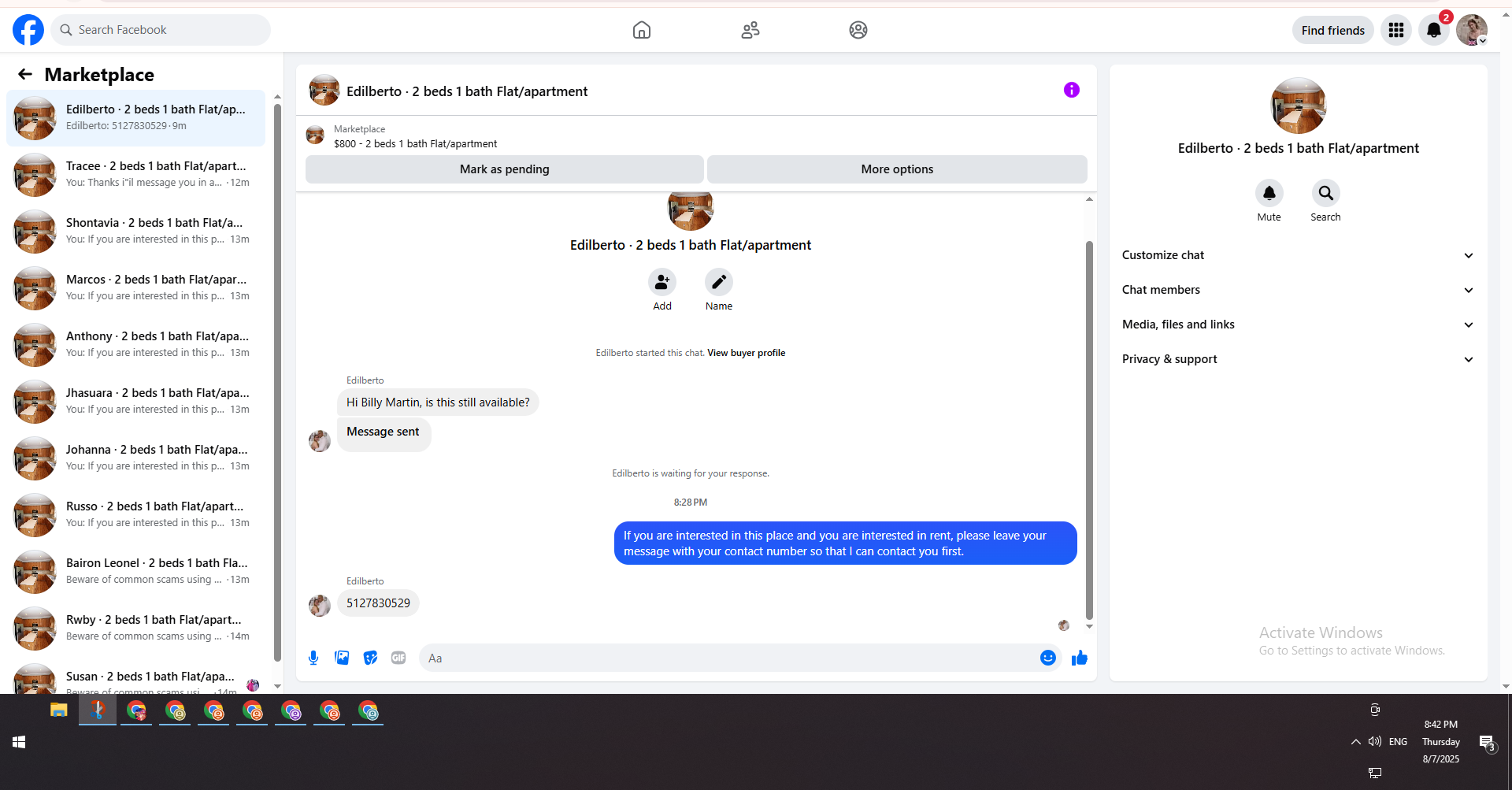Click More options button
This screenshot has height=790, width=1512.
coord(897,169)
